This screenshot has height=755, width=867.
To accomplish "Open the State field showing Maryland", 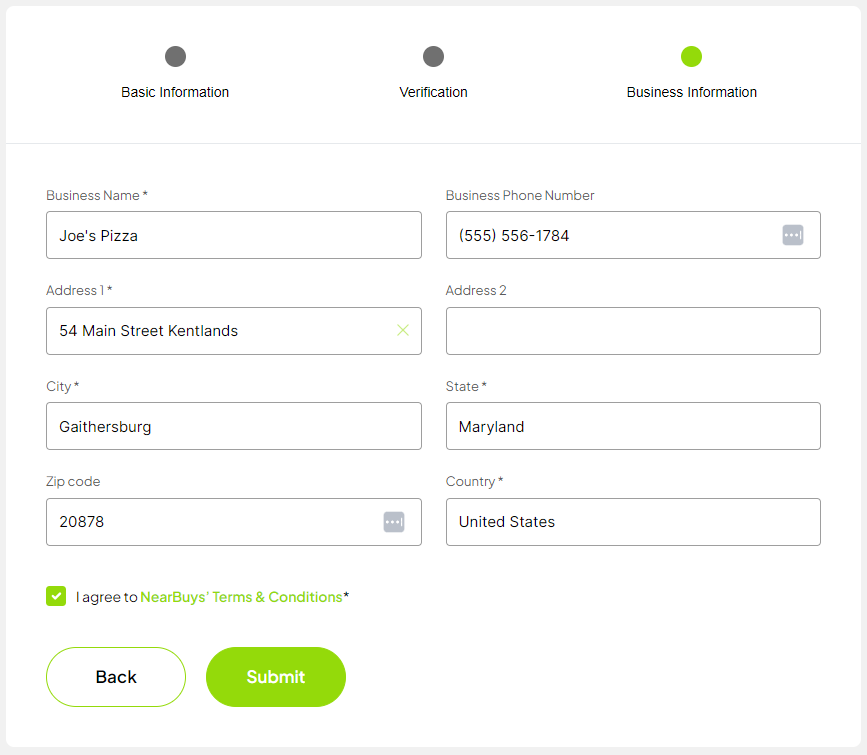I will 632,426.
